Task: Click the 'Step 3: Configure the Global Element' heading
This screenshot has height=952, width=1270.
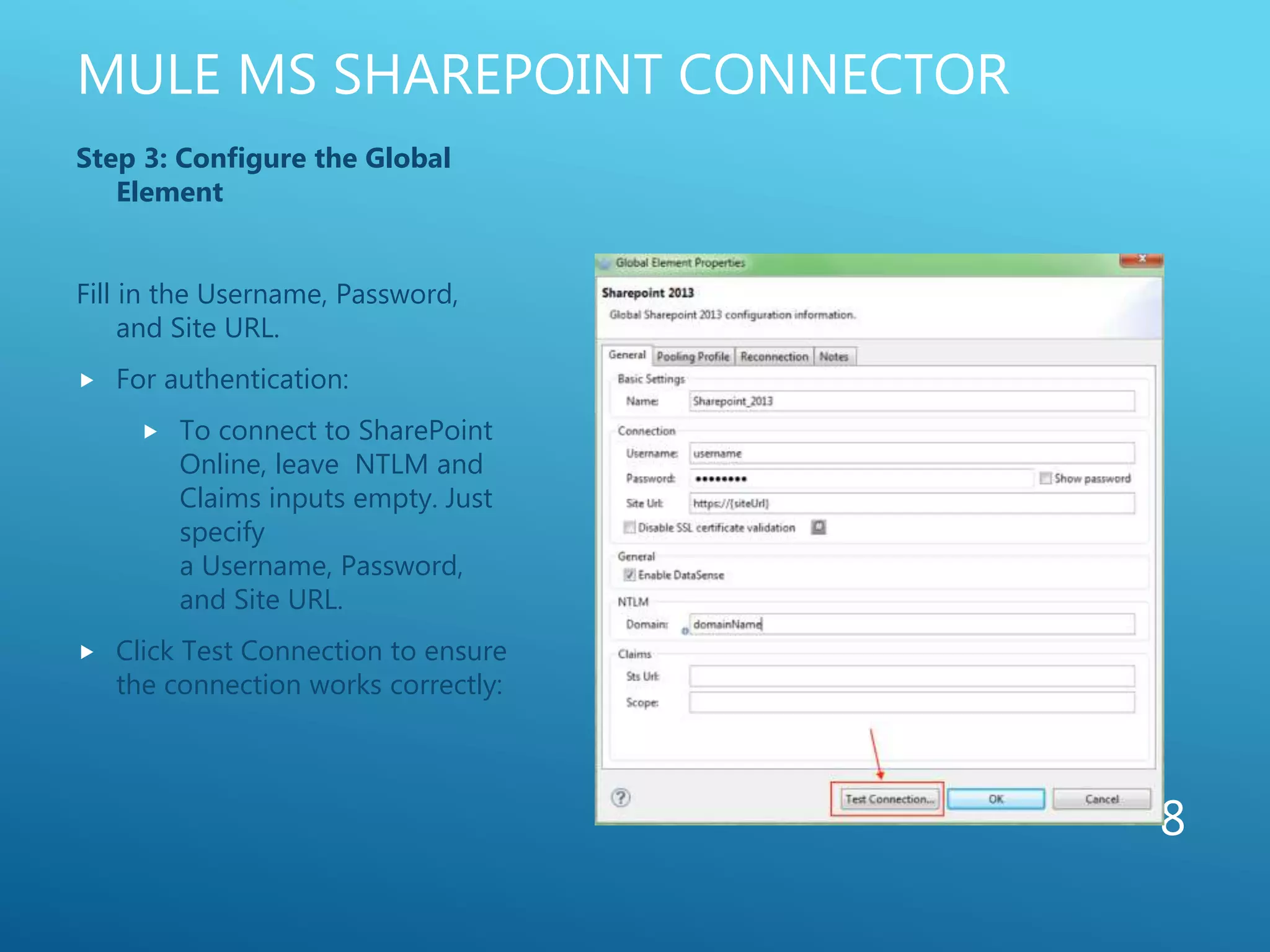Action: [264, 175]
